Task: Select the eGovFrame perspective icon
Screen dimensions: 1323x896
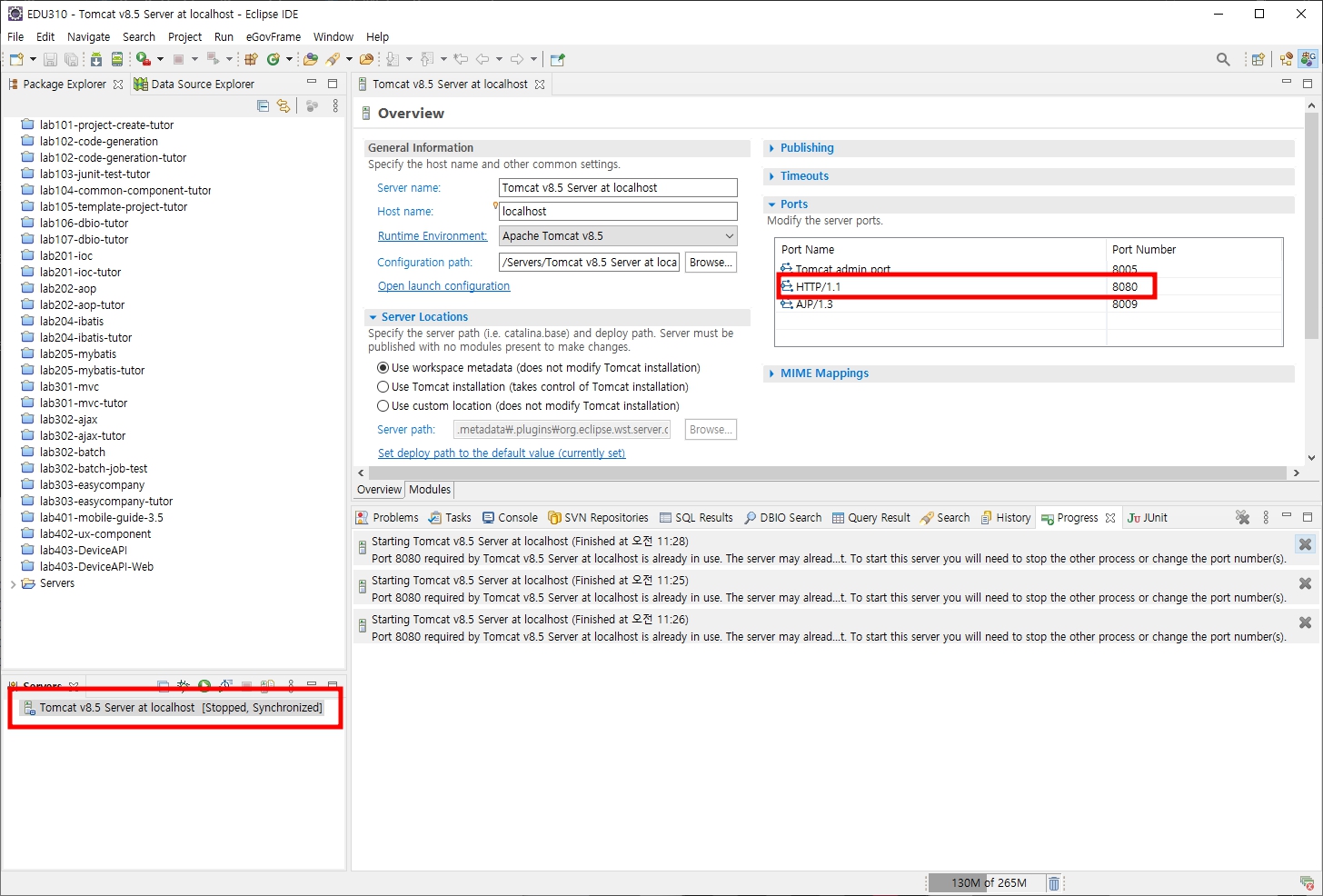Action: click(1308, 59)
